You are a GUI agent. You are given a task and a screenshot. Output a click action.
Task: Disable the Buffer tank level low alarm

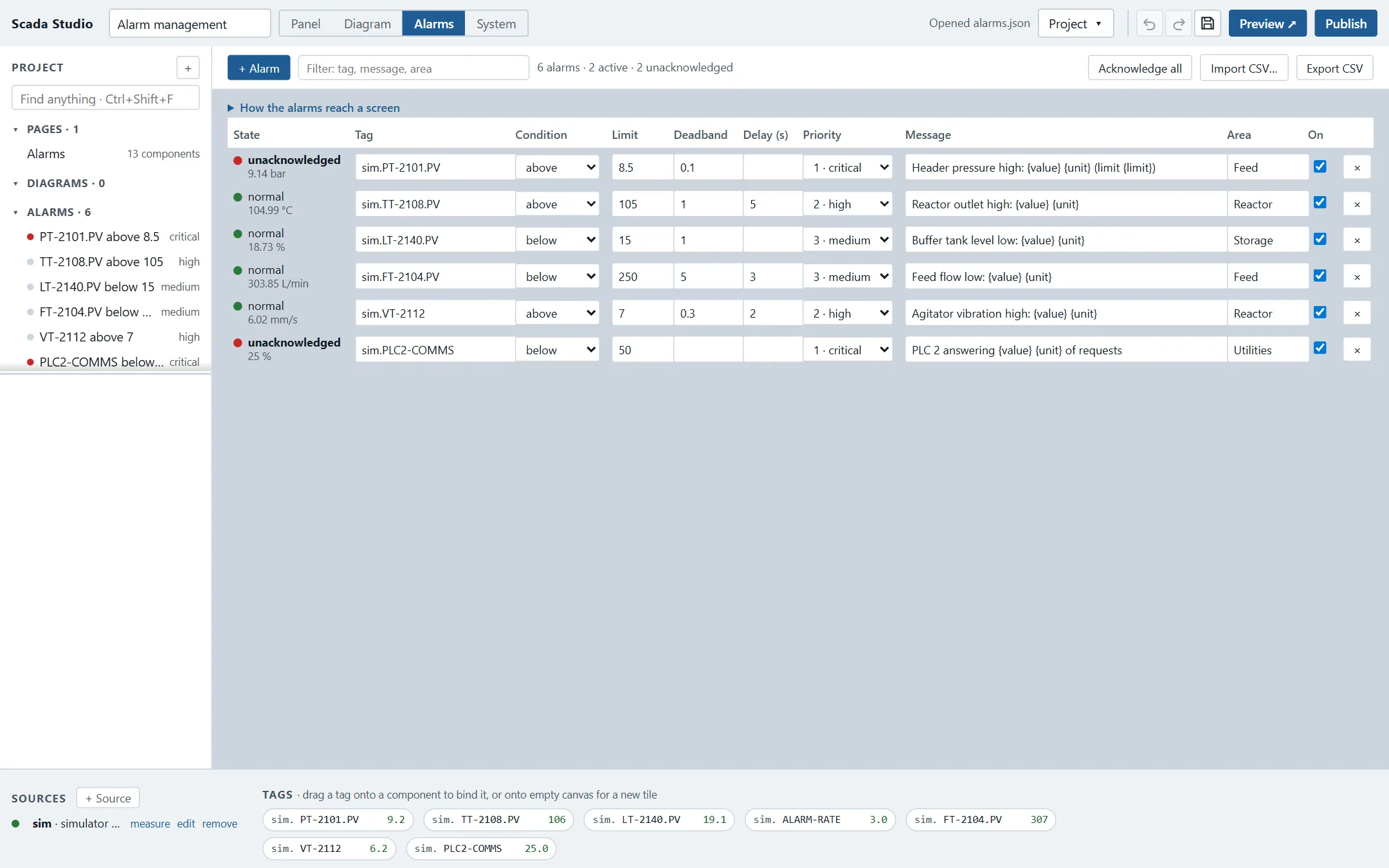coord(1320,239)
